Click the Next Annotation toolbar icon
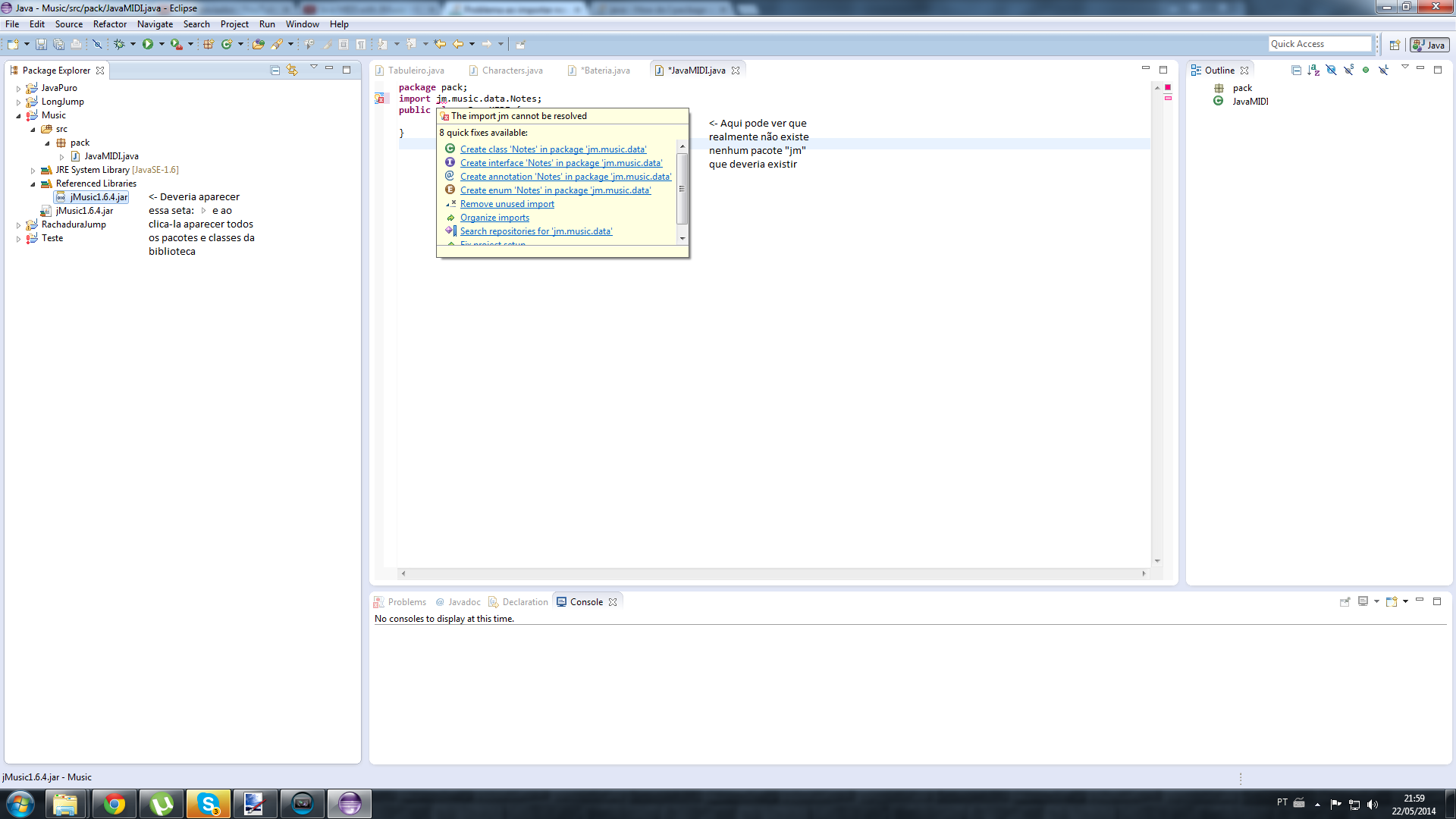The image size is (1456, 819). point(382,45)
